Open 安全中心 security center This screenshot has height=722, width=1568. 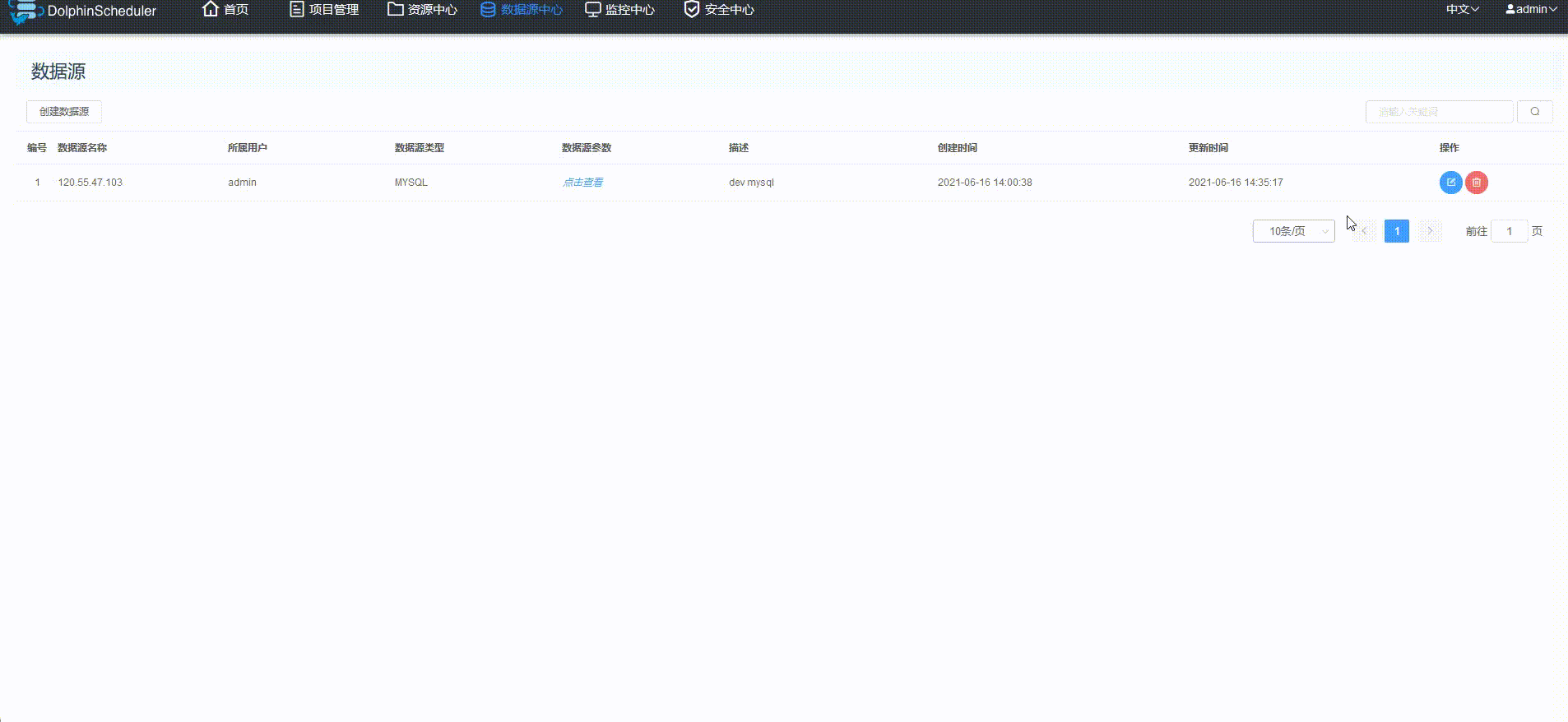pyautogui.click(x=719, y=10)
